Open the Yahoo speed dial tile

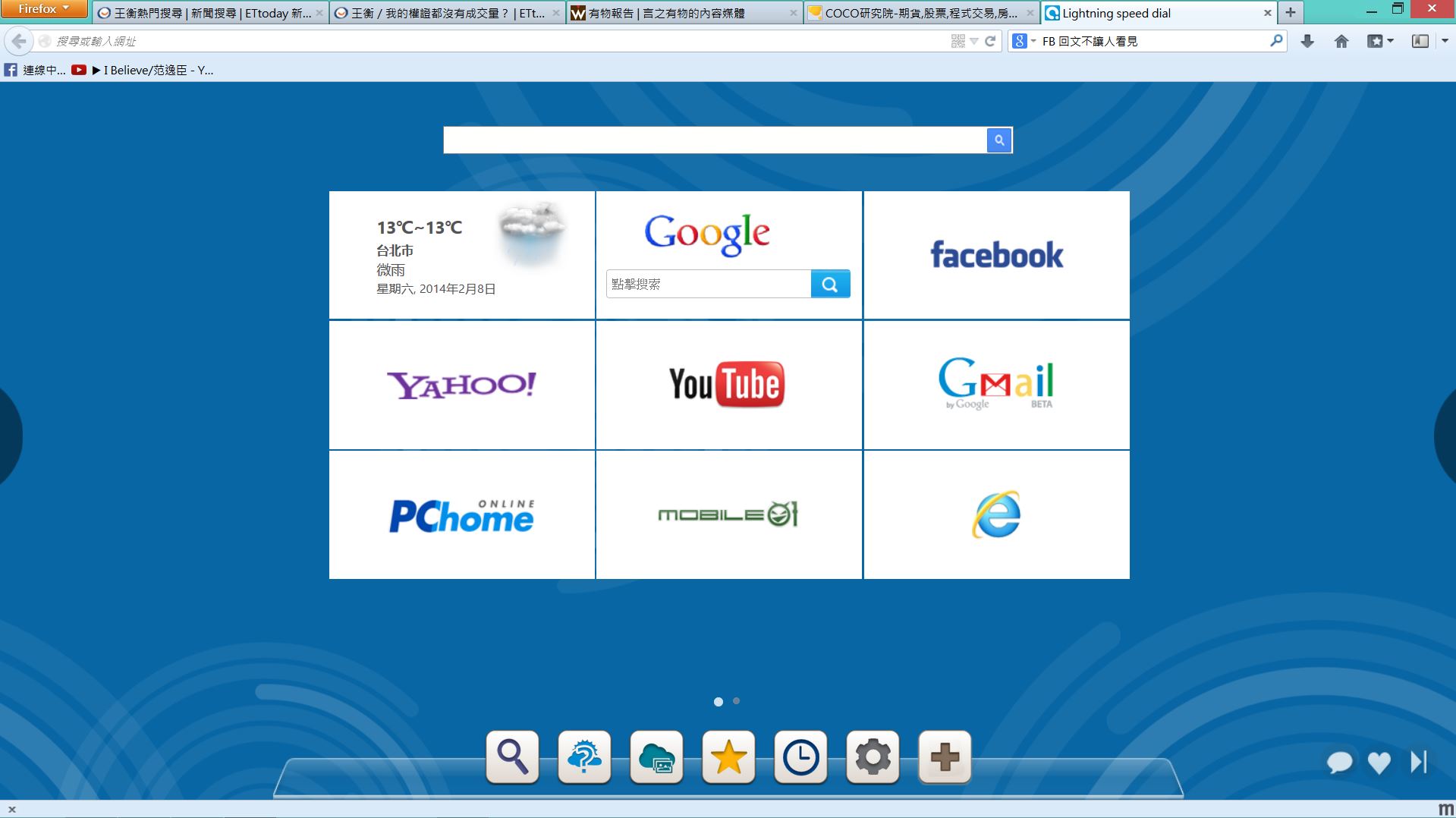coord(462,385)
